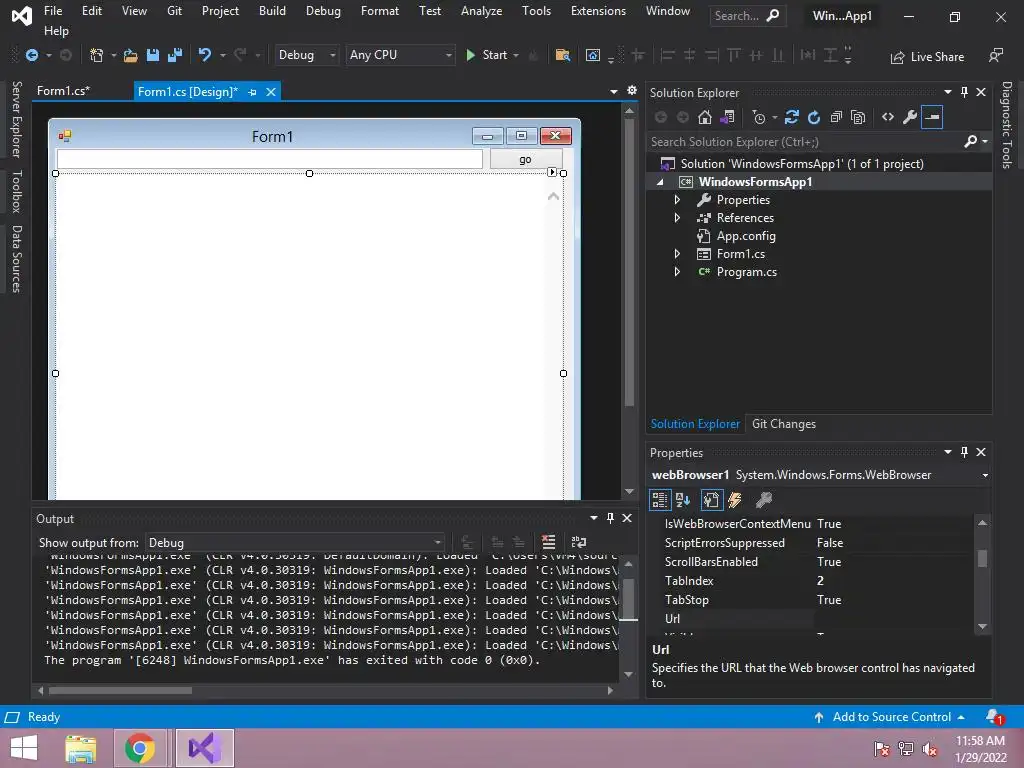The width and height of the screenshot is (1024, 768).
Task: Toggle pin on Form1.cs [Design] tab
Action: (252, 92)
